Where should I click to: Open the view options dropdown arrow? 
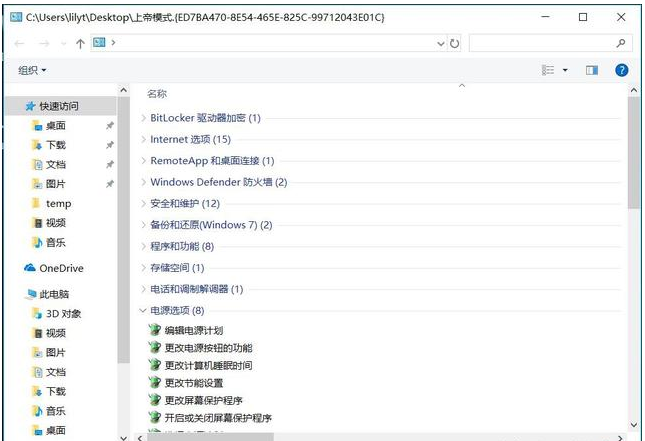click(565, 70)
